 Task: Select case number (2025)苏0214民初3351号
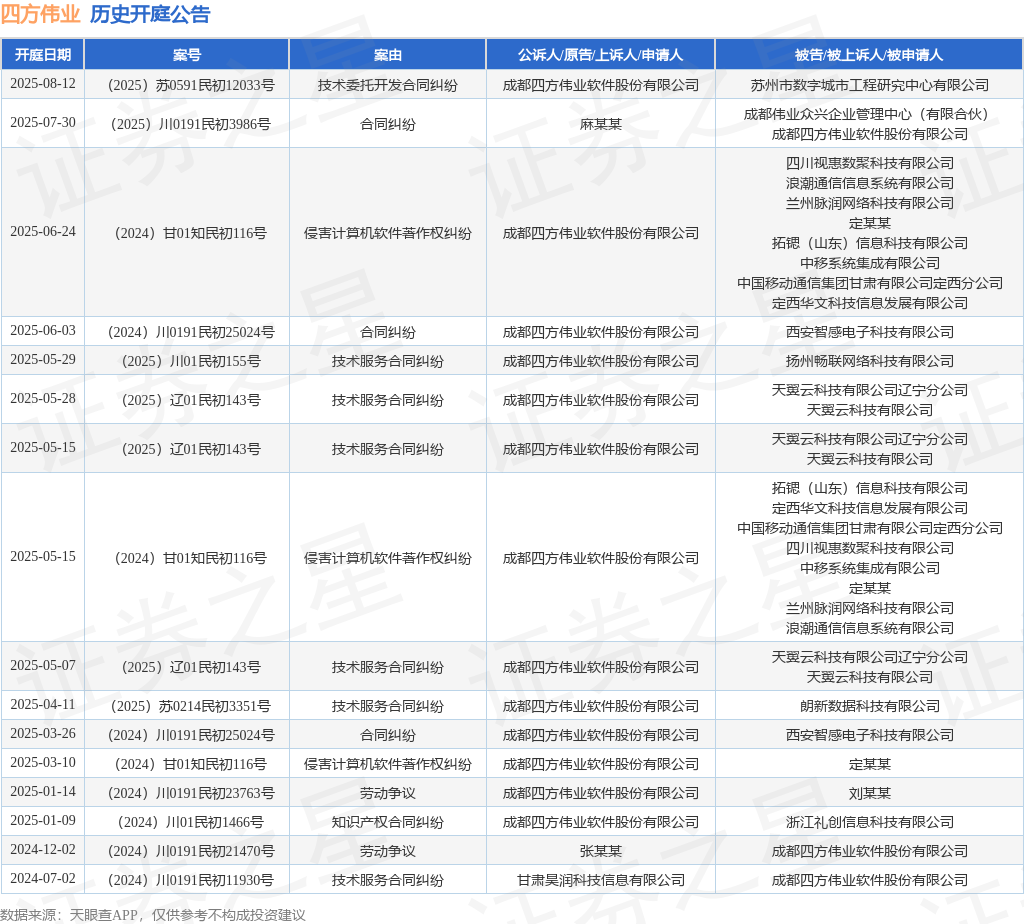pyautogui.click(x=191, y=706)
